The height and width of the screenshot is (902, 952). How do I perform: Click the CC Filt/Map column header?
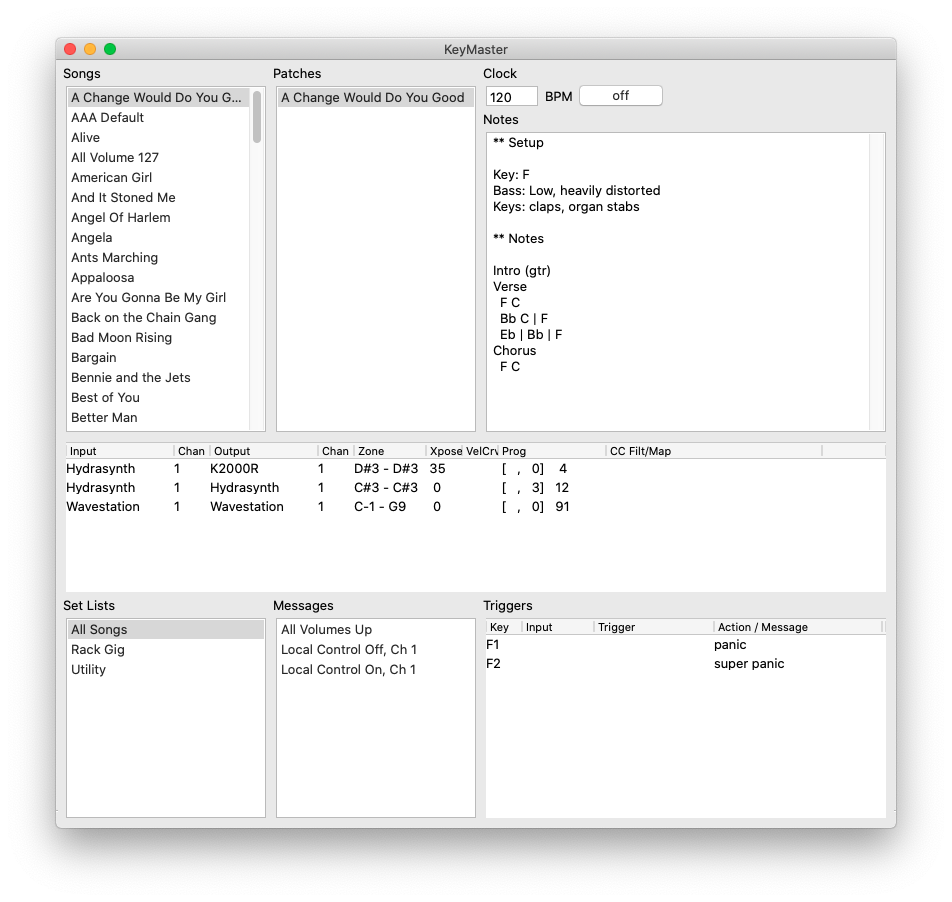(x=713, y=451)
